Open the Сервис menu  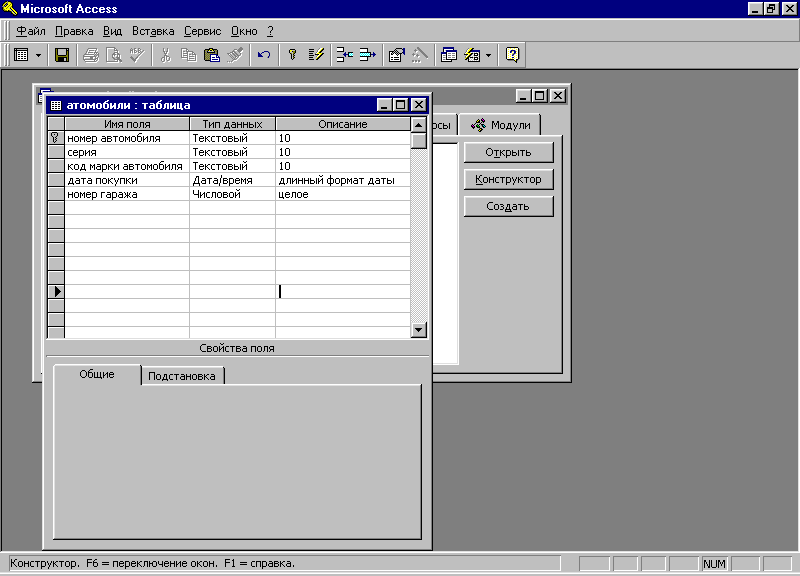[203, 31]
